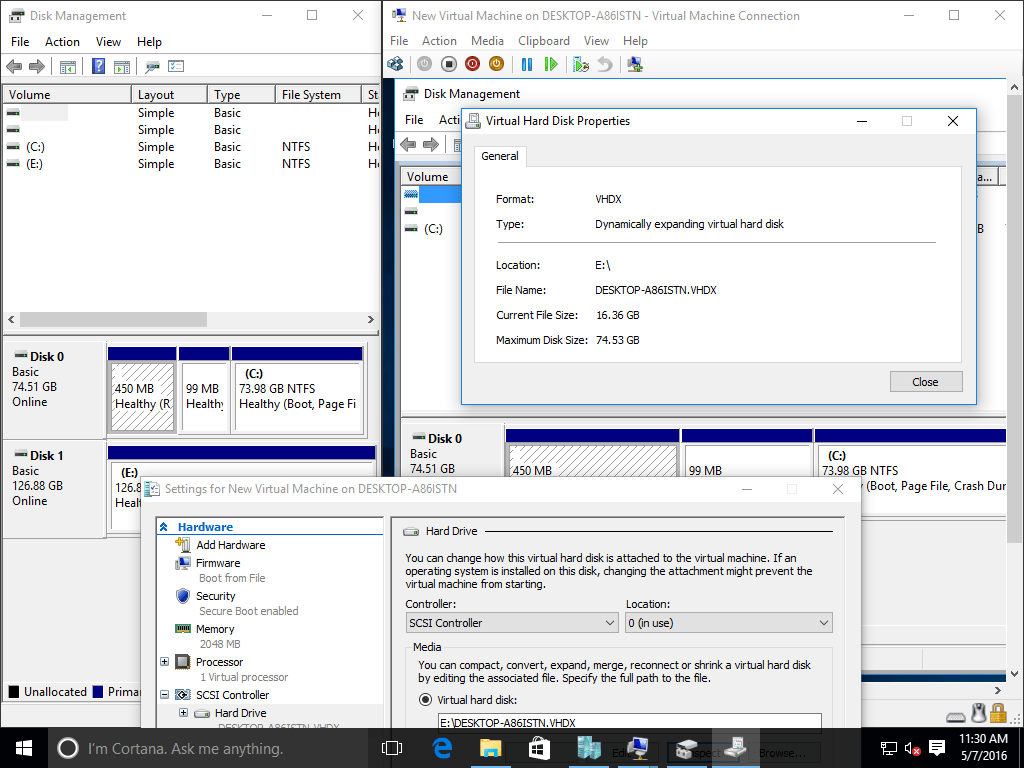
Task: Select the General tab in Virtual Hard Disk Properties
Action: pyautogui.click(x=500, y=156)
